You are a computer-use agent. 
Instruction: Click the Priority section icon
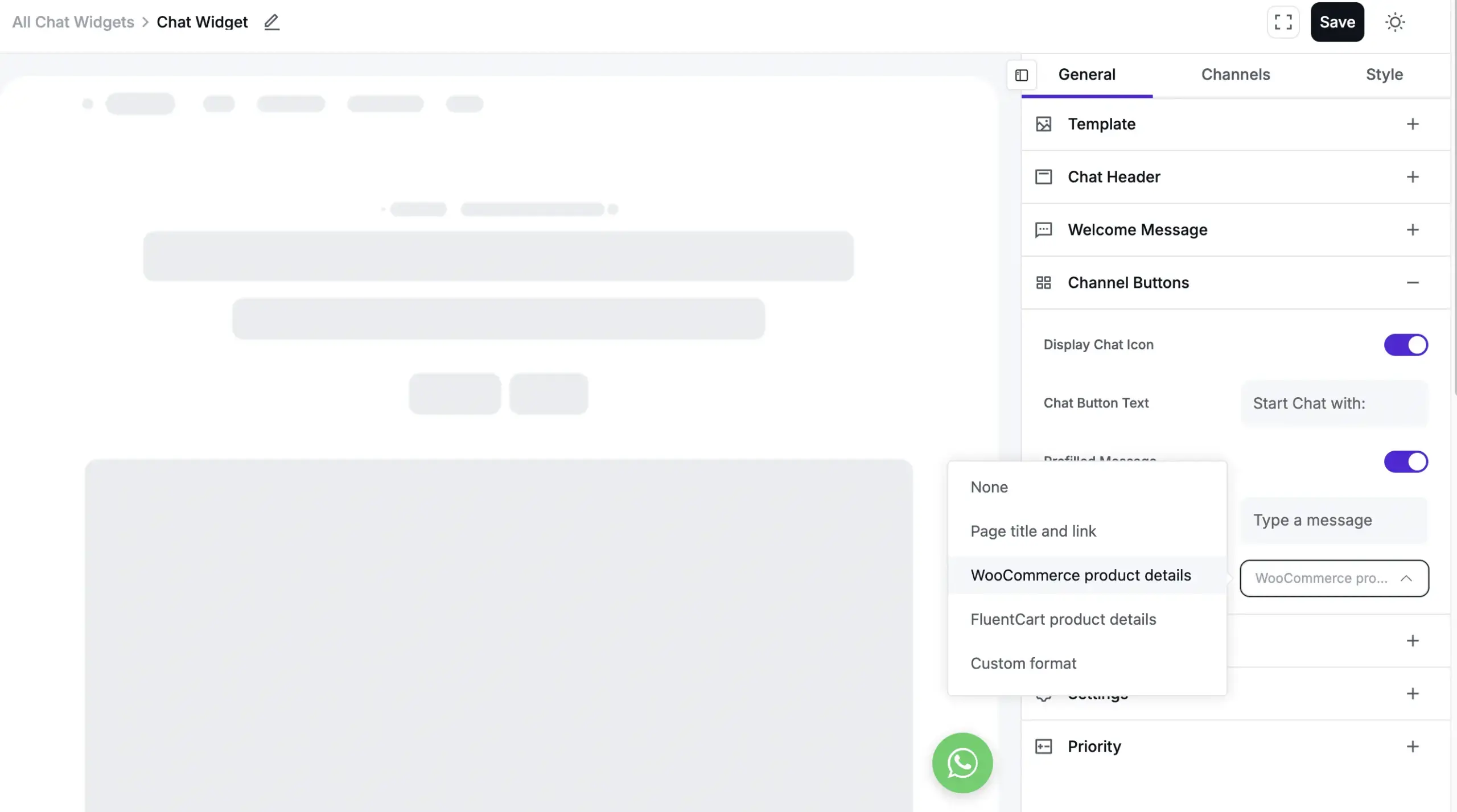[1043, 747]
